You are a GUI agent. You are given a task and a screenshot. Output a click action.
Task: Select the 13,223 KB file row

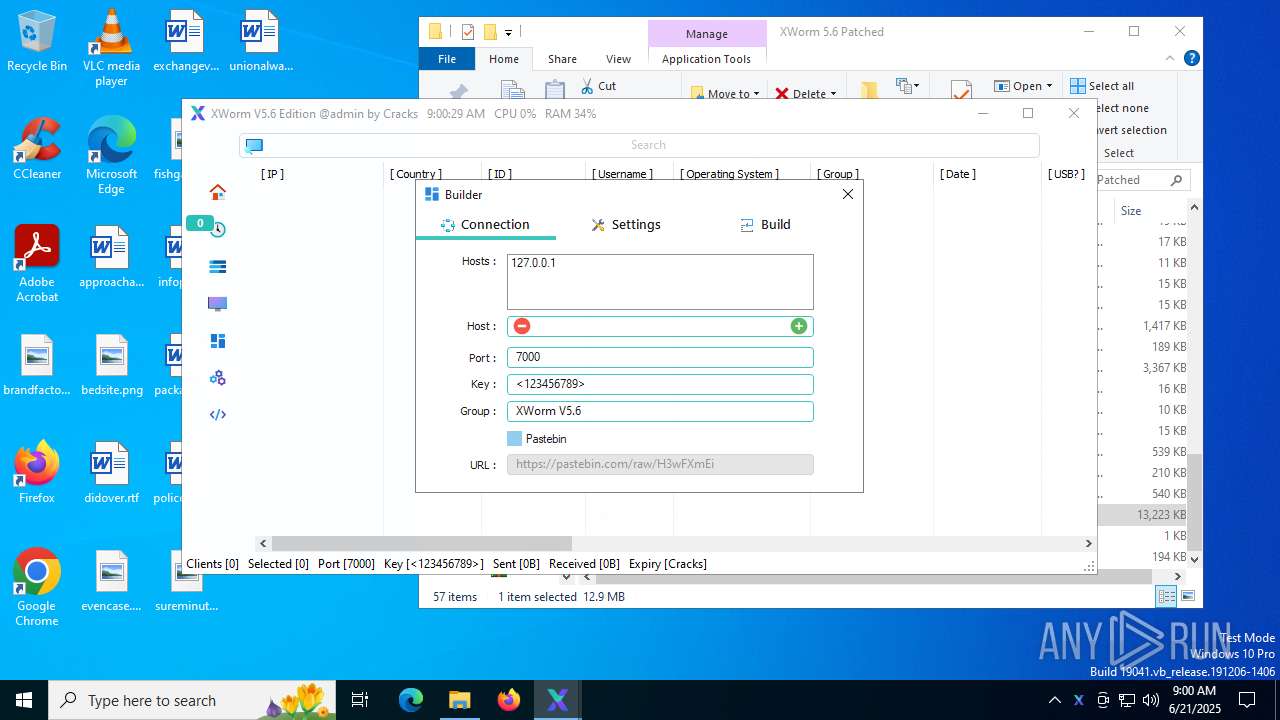pyautogui.click(x=1142, y=515)
